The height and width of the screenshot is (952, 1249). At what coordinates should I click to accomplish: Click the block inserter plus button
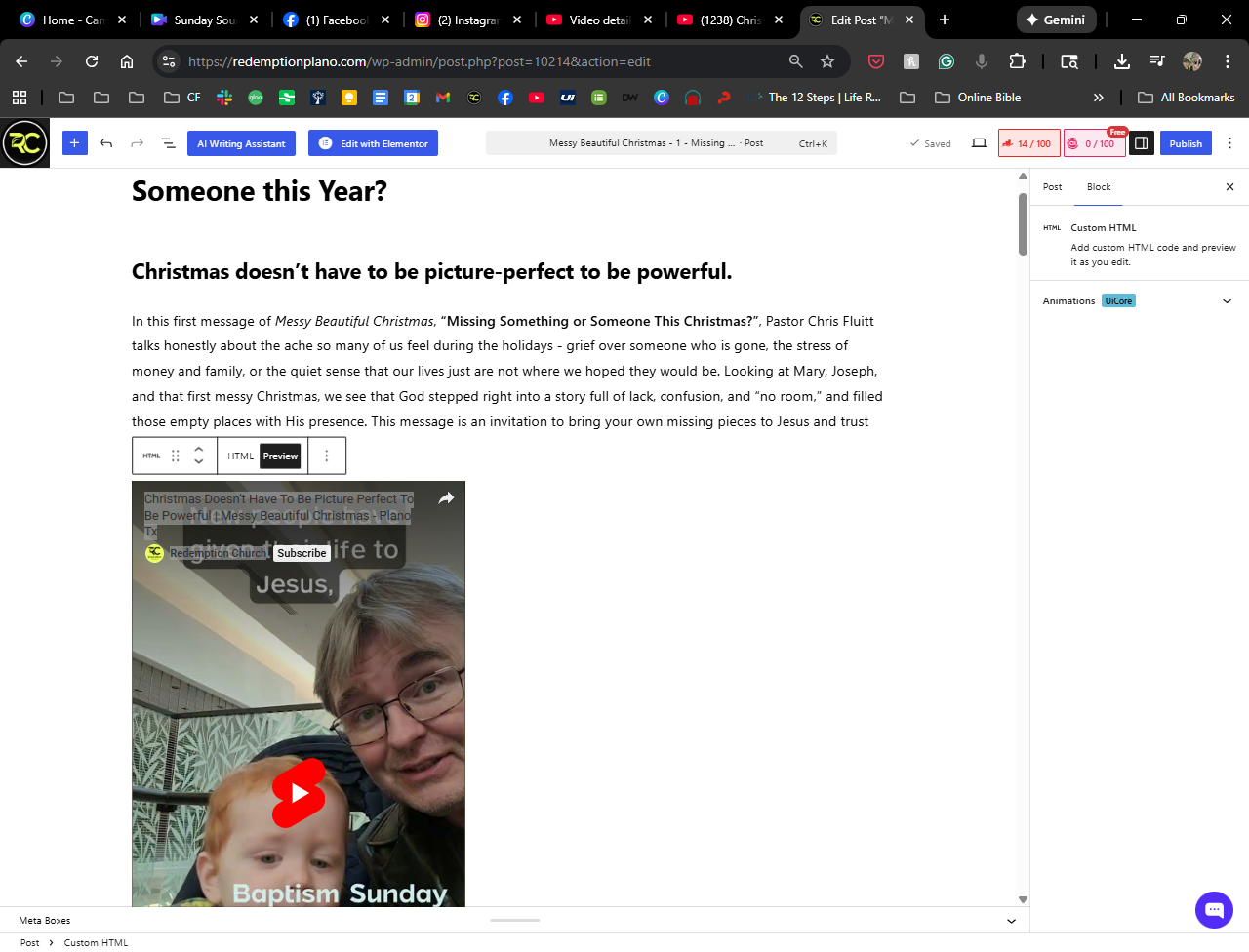(x=74, y=143)
